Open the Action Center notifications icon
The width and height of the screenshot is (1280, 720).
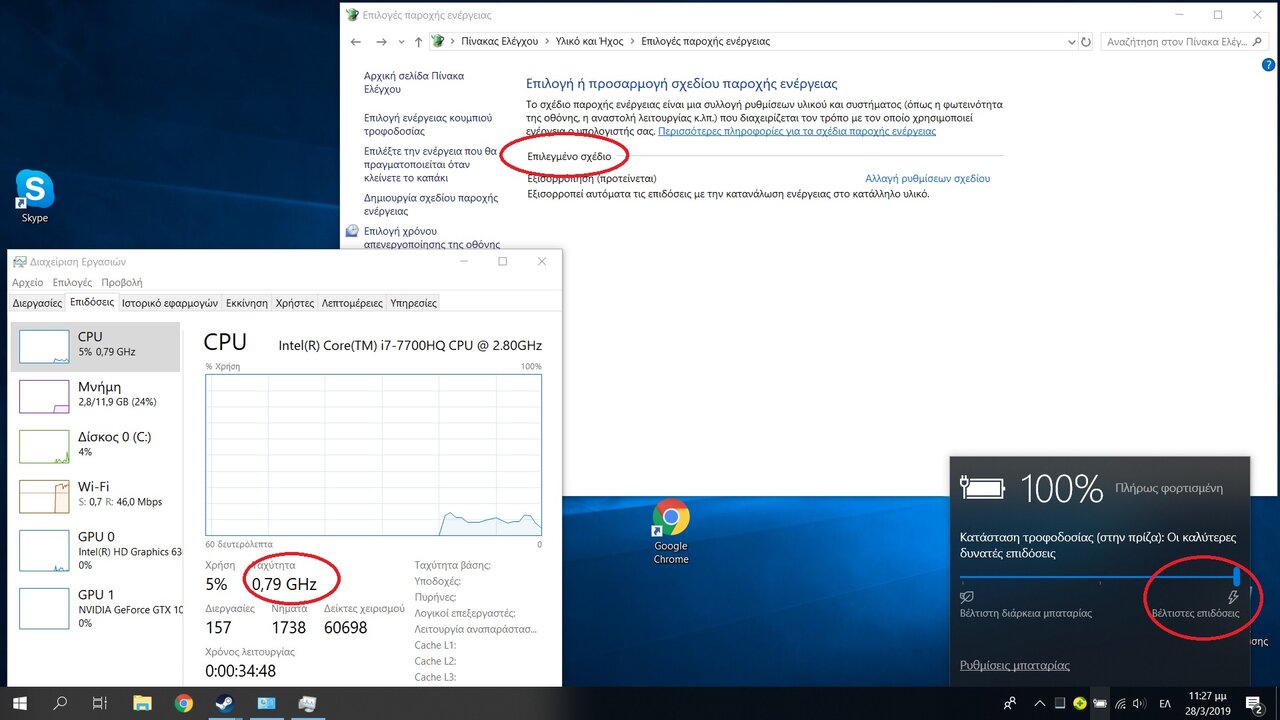(x=1254, y=703)
